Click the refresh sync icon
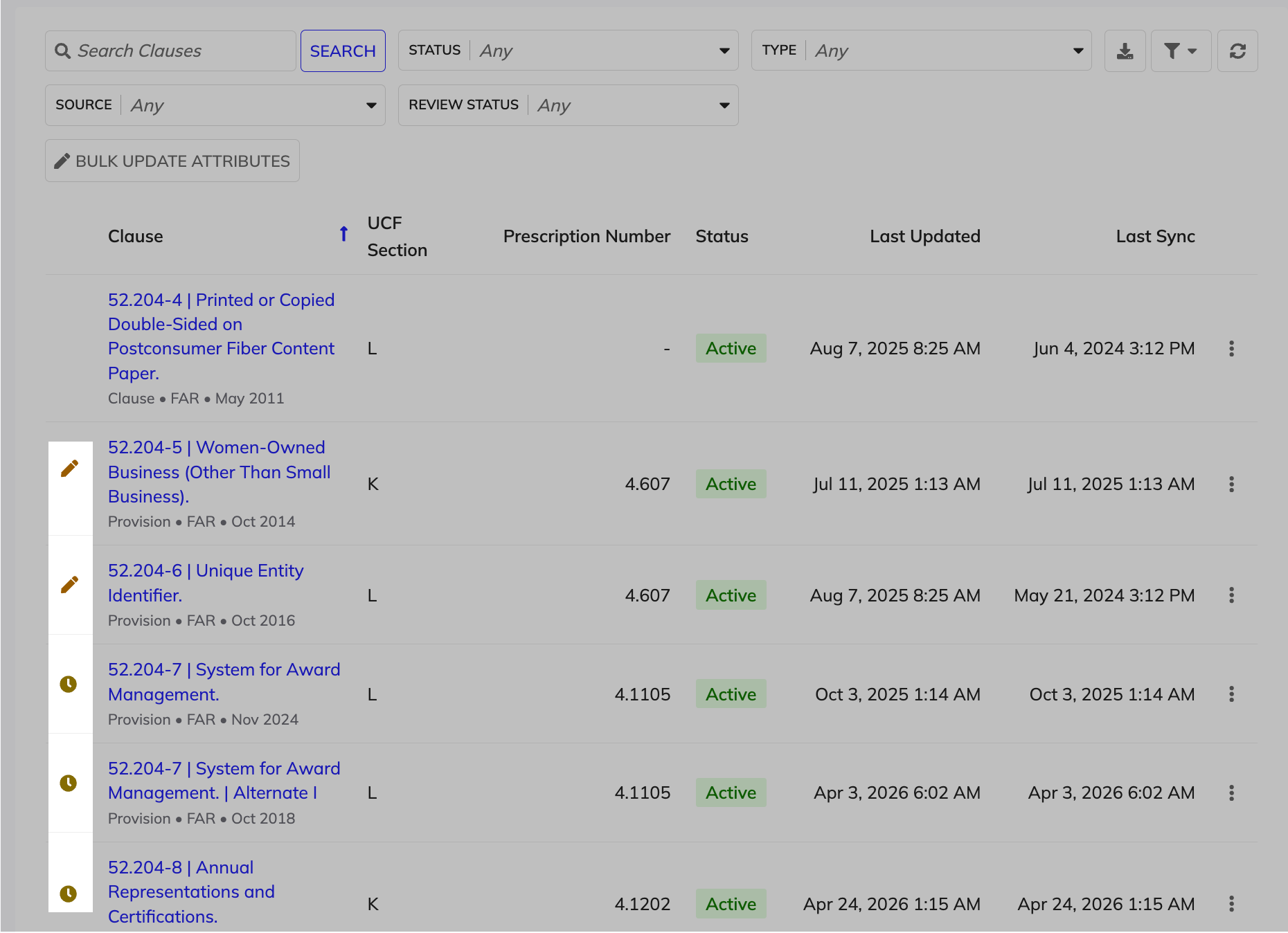Image resolution: width=1288 pixels, height=933 pixels. coord(1237,51)
